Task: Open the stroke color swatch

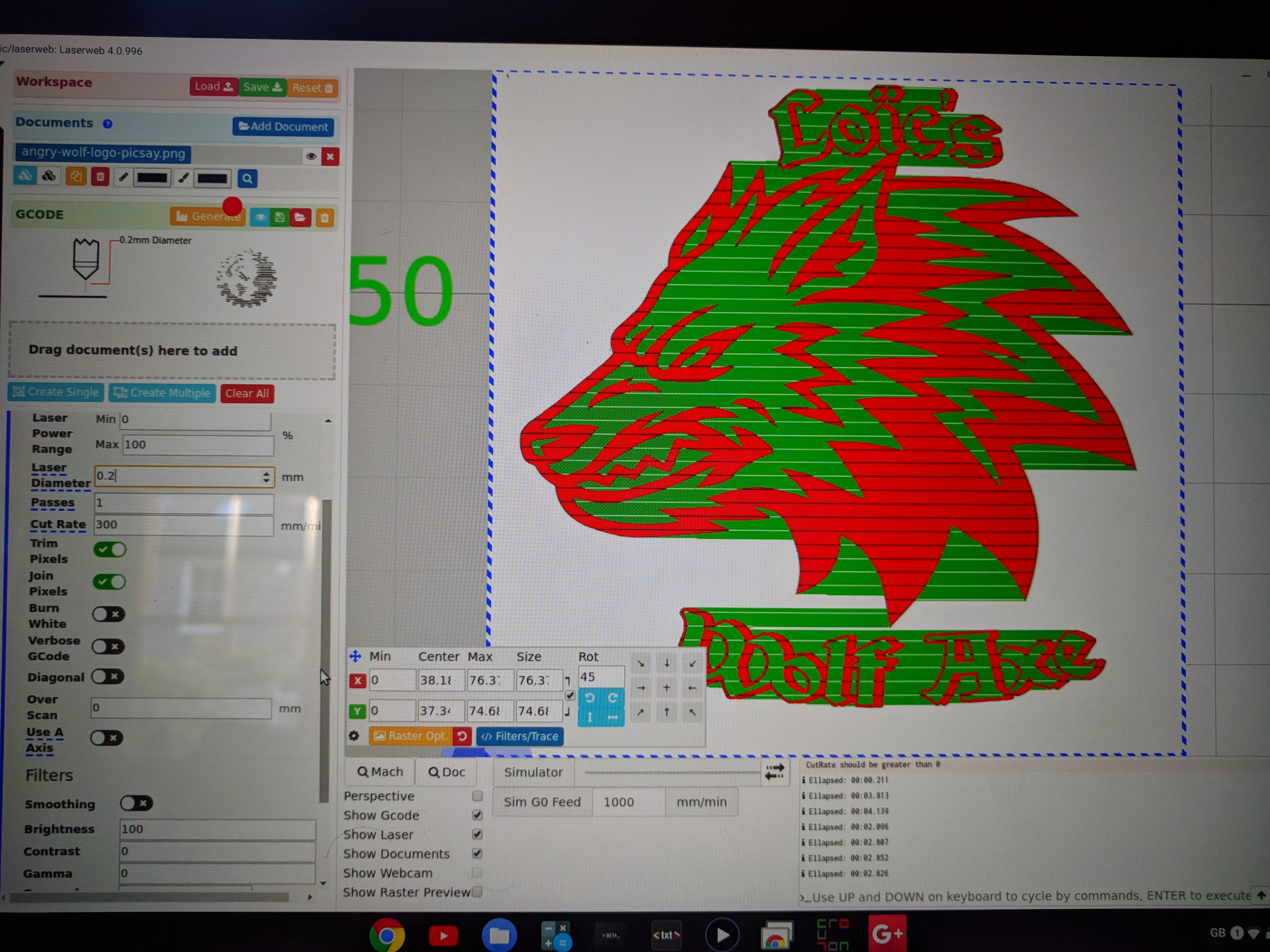Action: coord(152,178)
